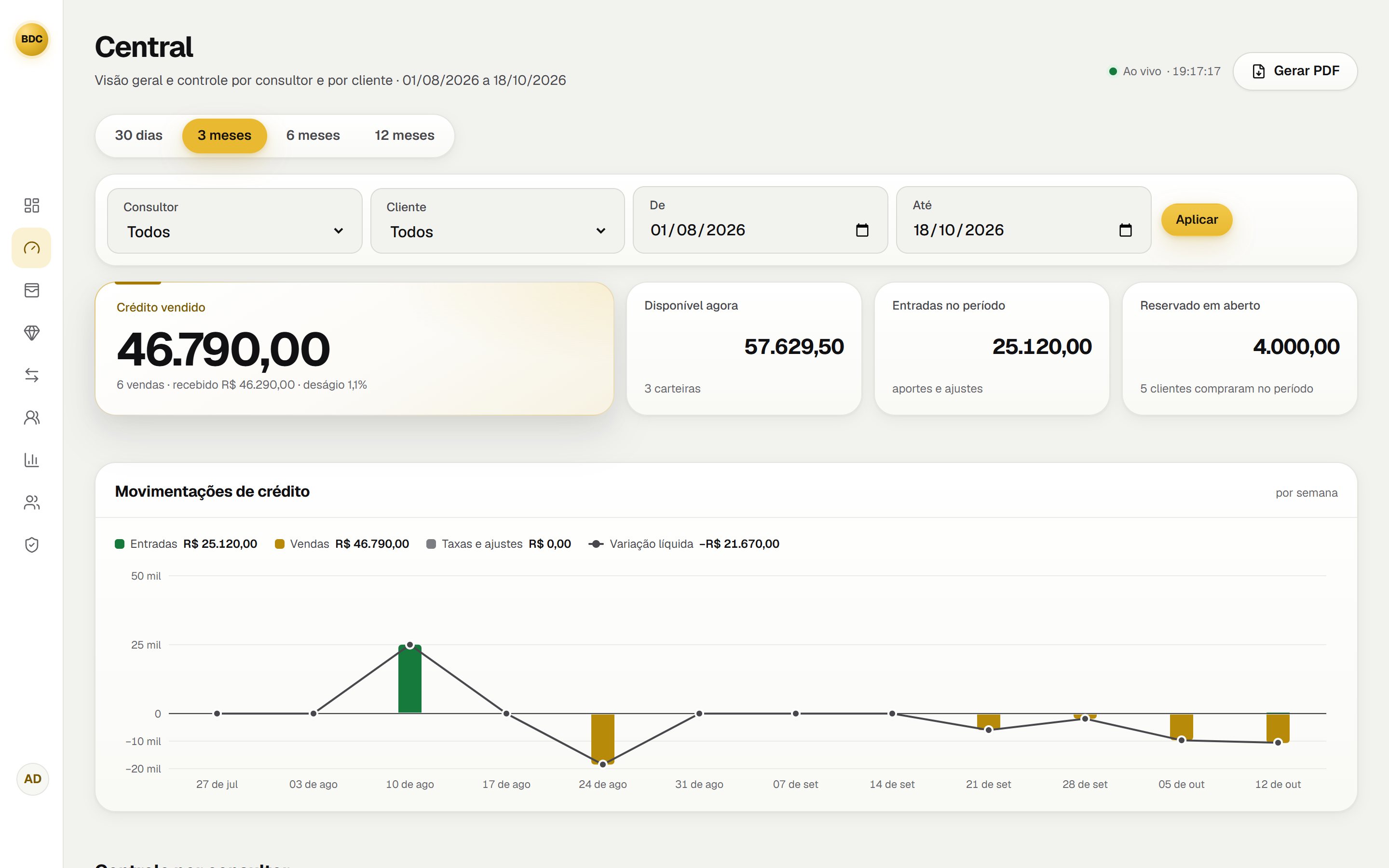Click the line point at 21 de set
The height and width of the screenshot is (868, 1389).
click(x=988, y=730)
